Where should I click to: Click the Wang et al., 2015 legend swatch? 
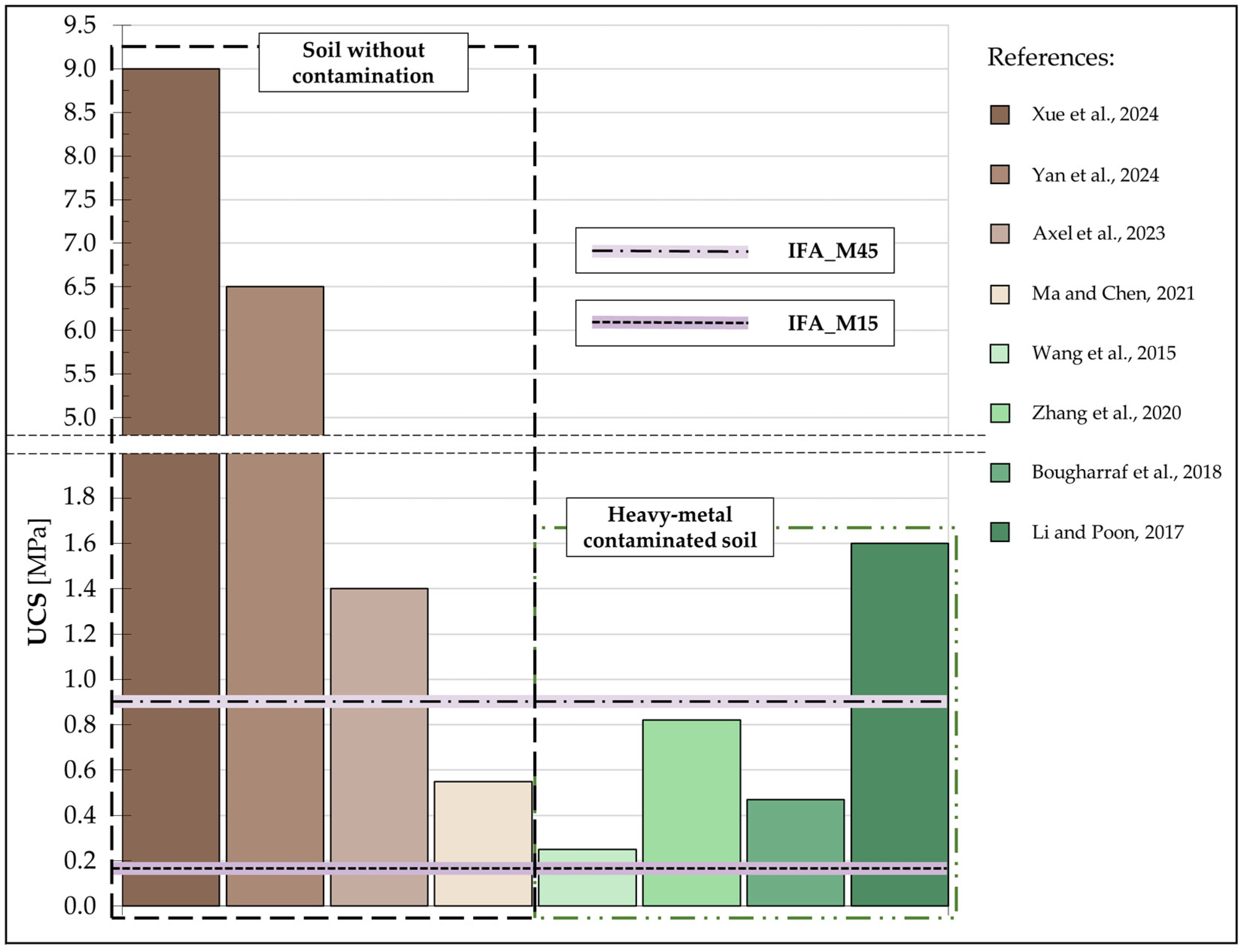click(999, 353)
